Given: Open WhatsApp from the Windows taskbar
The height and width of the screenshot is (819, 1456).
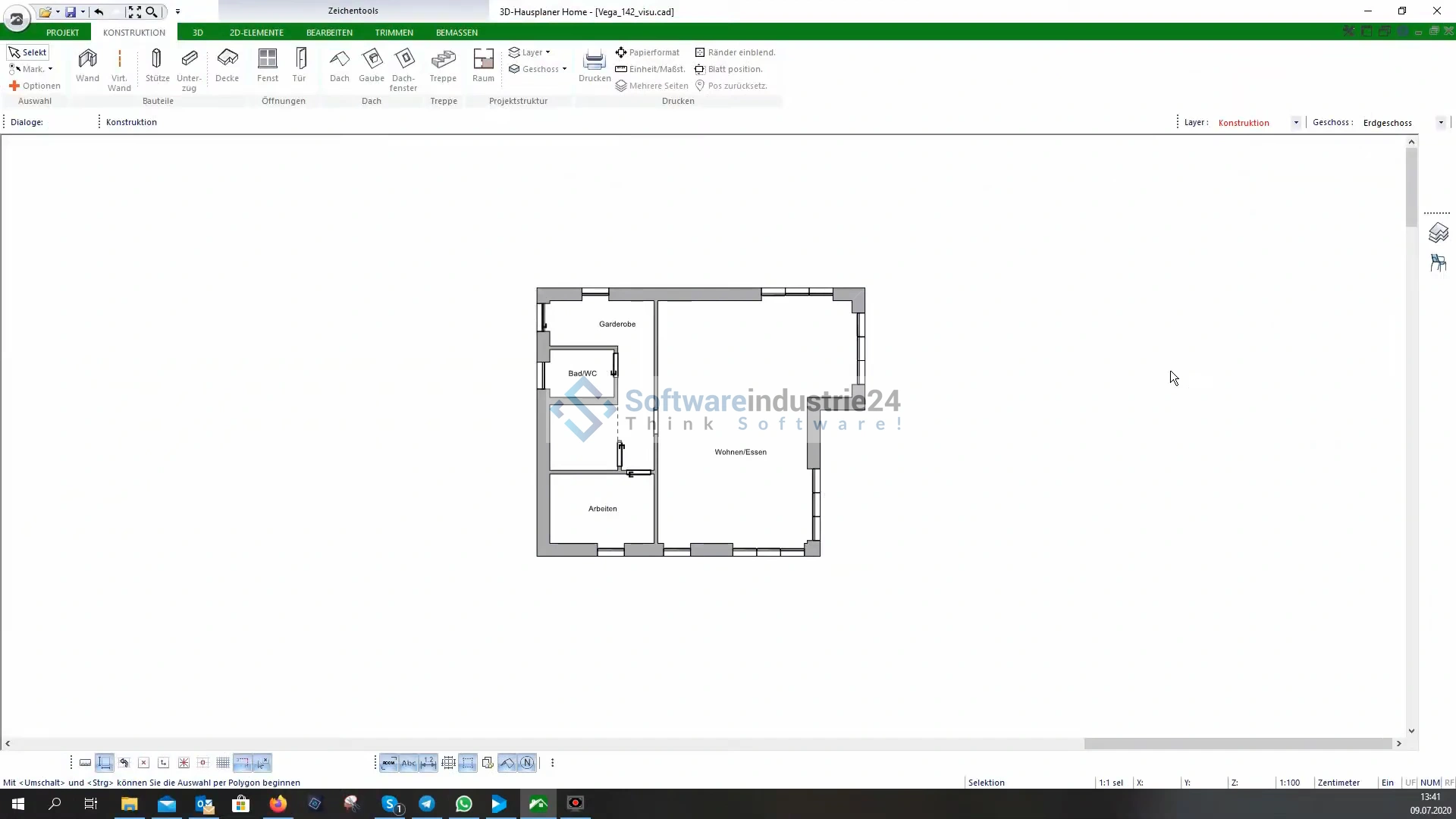Looking at the screenshot, I should point(463,804).
